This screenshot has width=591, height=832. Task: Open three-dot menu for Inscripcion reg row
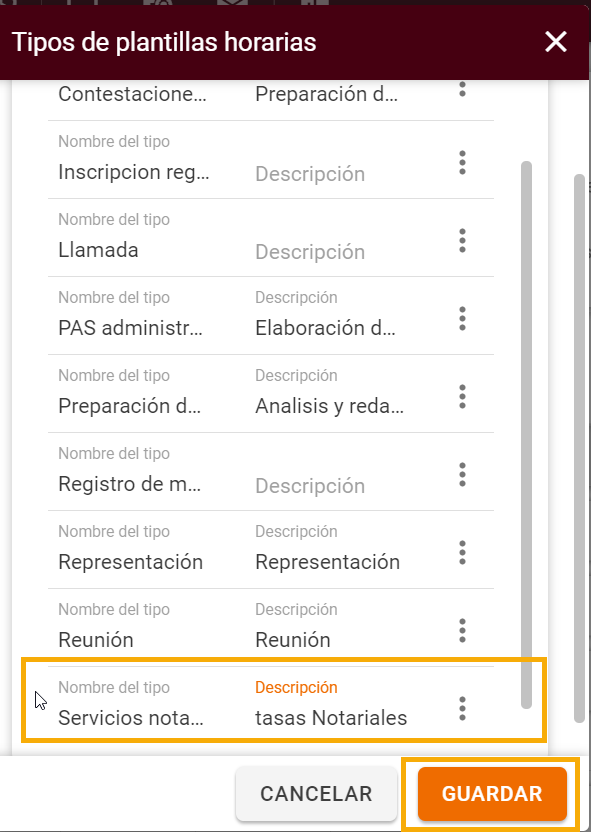(462, 163)
